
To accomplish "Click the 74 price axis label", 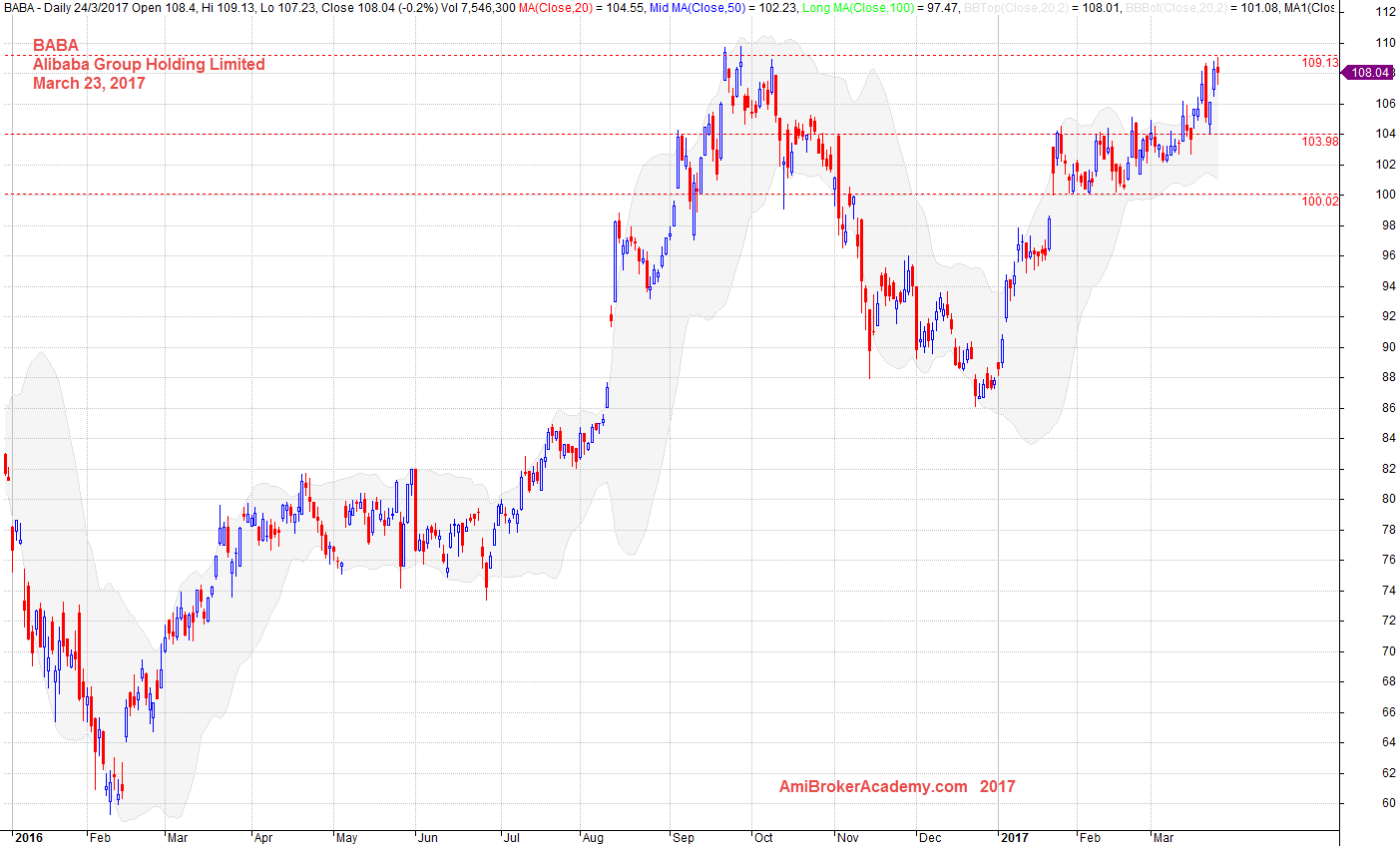I will [x=1389, y=591].
